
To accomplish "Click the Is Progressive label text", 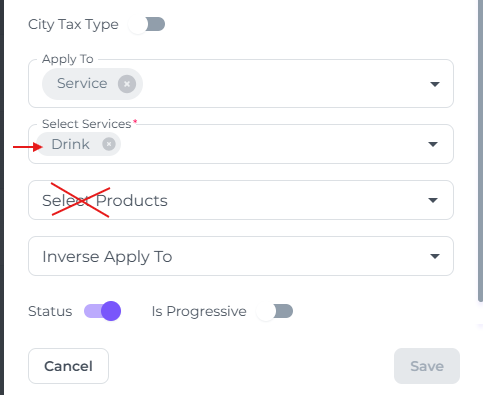I will point(199,311).
